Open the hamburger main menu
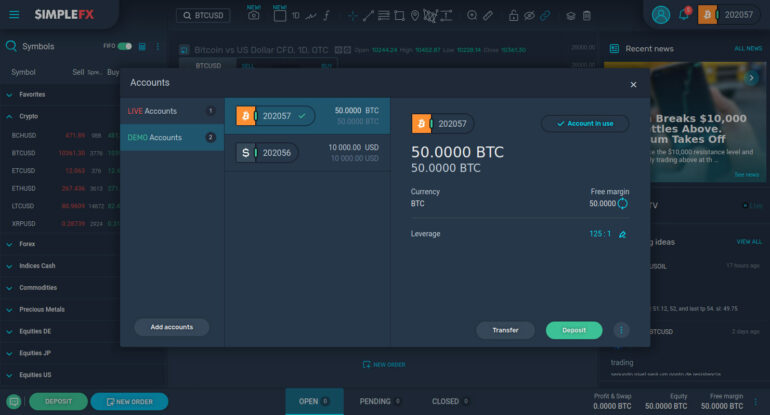This screenshot has width=770, height=415. coord(14,15)
